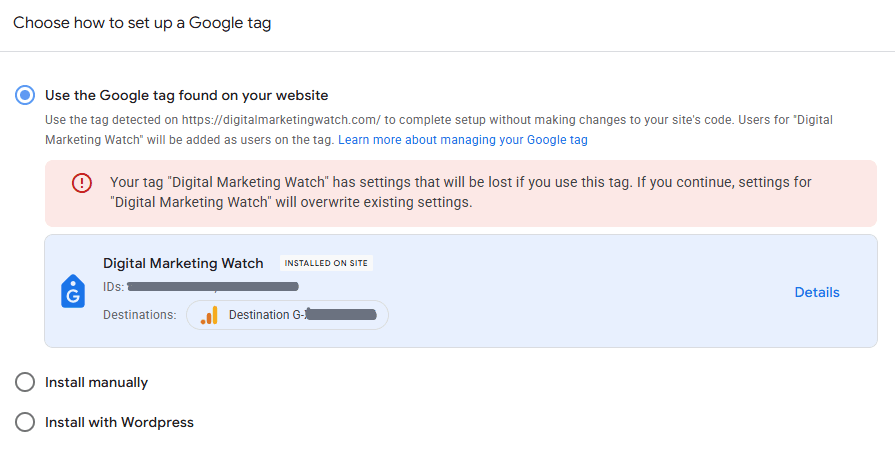Click the 'Destinations:' label
Screen dimensions: 895x452
point(139,315)
